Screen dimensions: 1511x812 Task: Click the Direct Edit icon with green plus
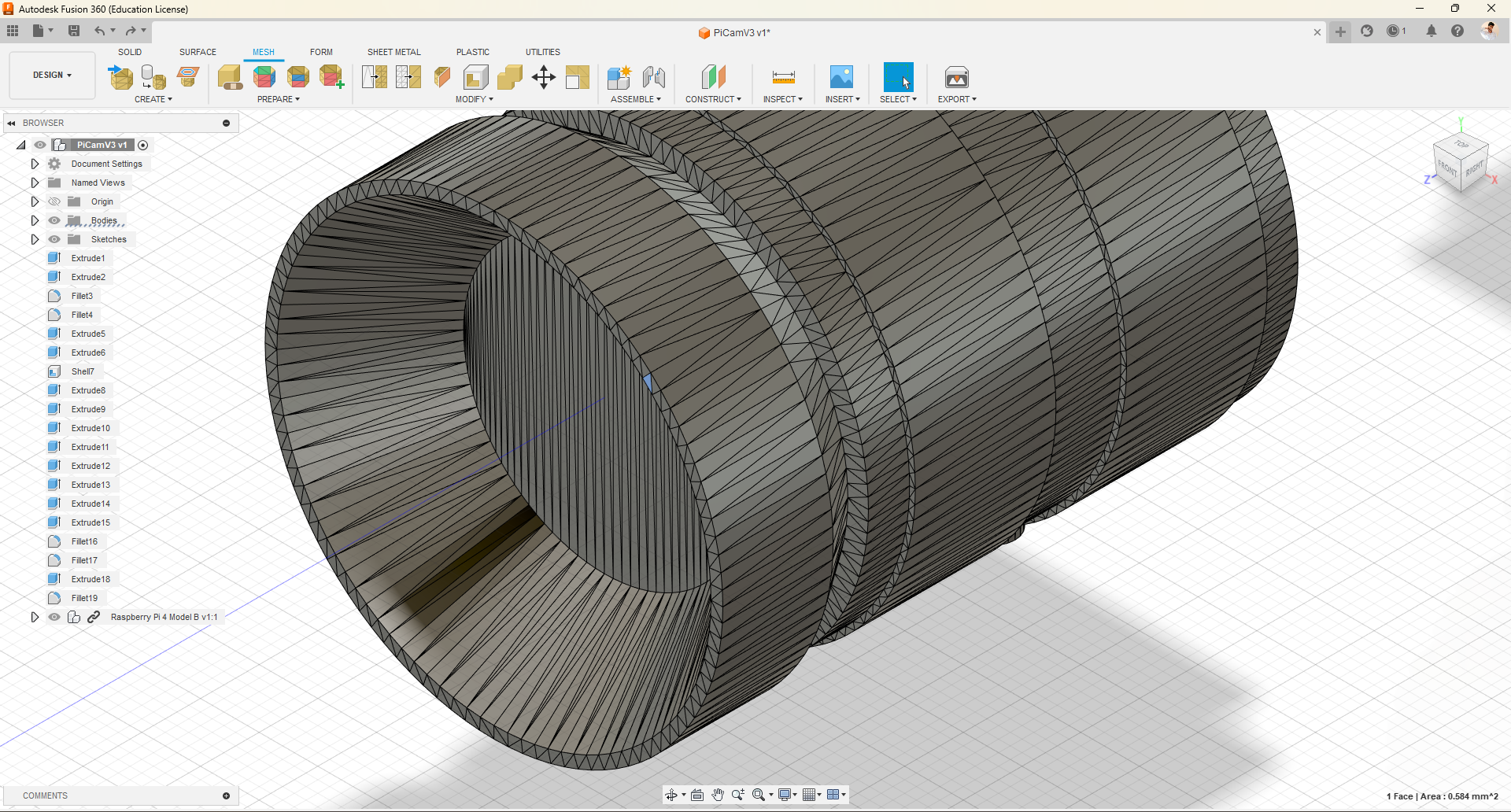tap(332, 77)
